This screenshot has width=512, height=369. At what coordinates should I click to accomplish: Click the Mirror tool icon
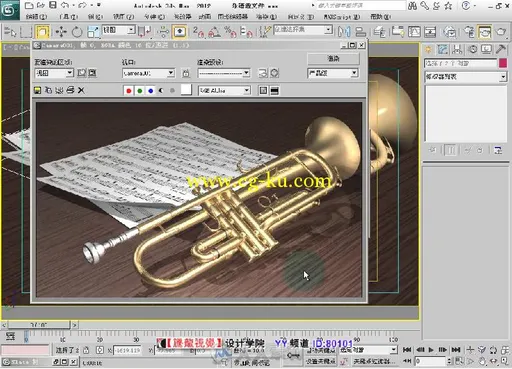click(x=344, y=32)
